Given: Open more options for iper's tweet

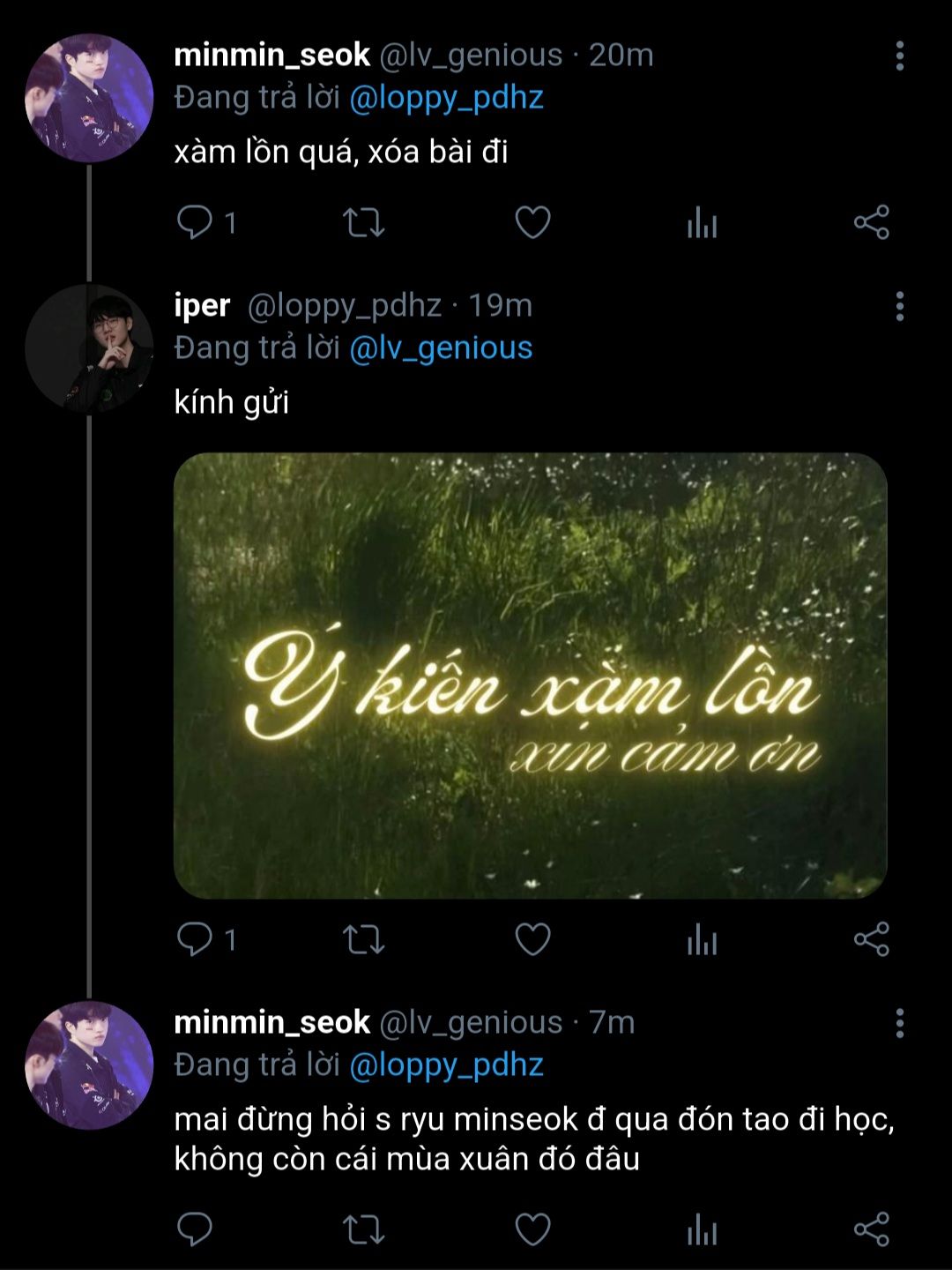Looking at the screenshot, I should (x=899, y=306).
